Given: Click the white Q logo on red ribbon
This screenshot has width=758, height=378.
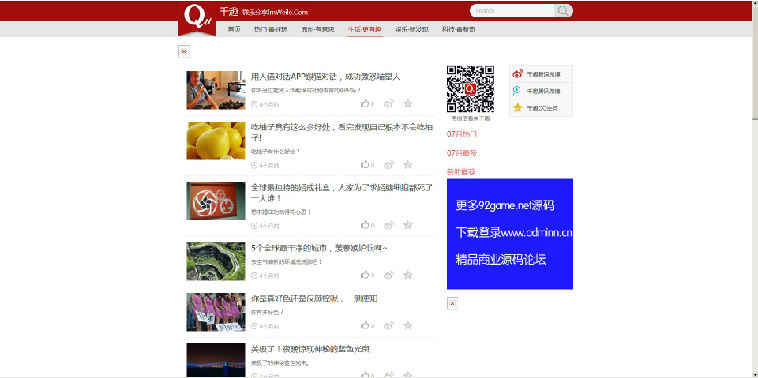Looking at the screenshot, I should (196, 18).
